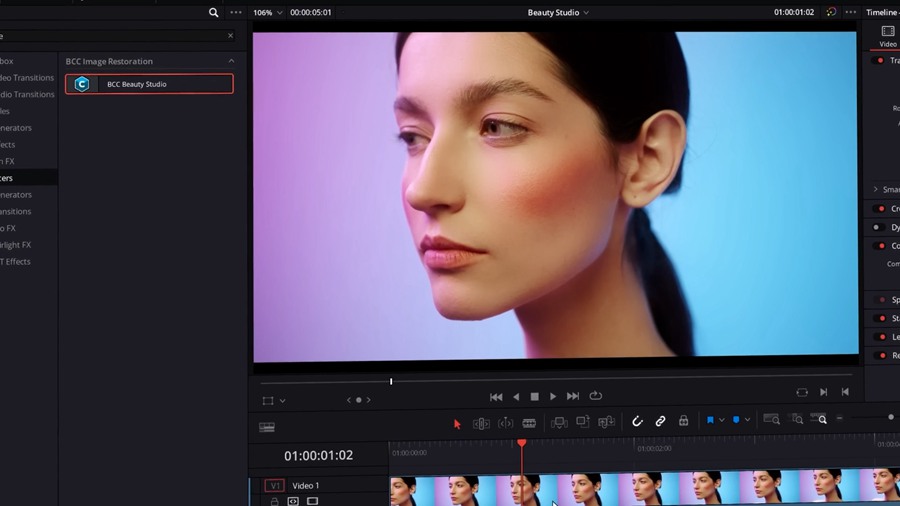Open the 106% viewer zoom dropdown
Viewport: 900px width, 506px height.
pos(267,12)
